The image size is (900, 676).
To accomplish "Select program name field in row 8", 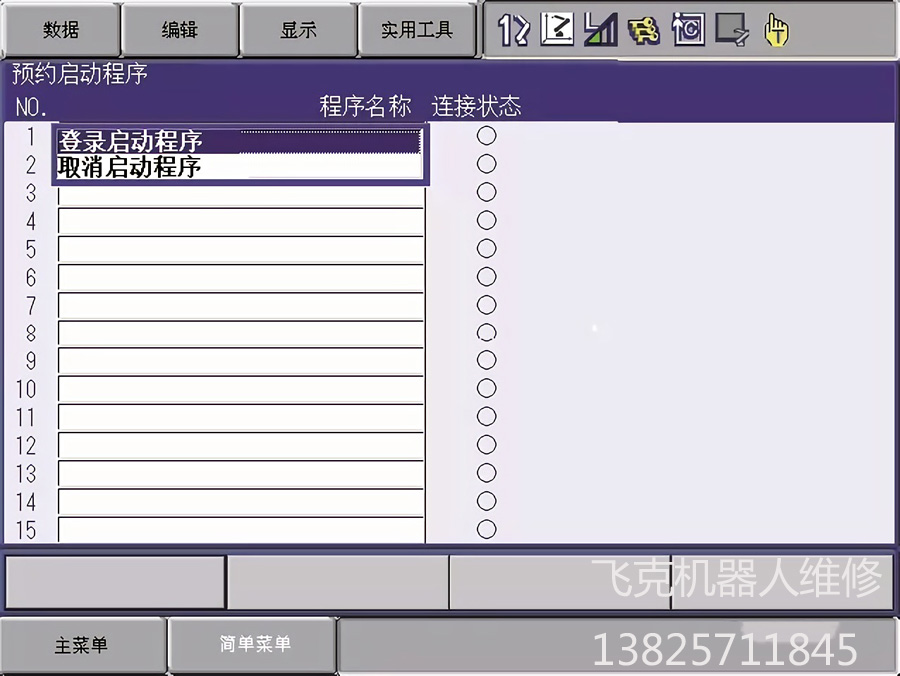I will [241, 333].
